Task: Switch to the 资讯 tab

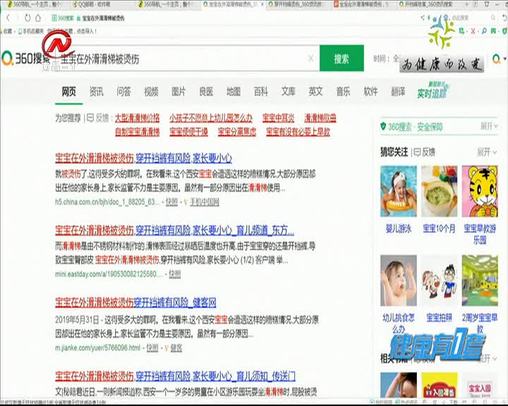Action: (x=96, y=91)
